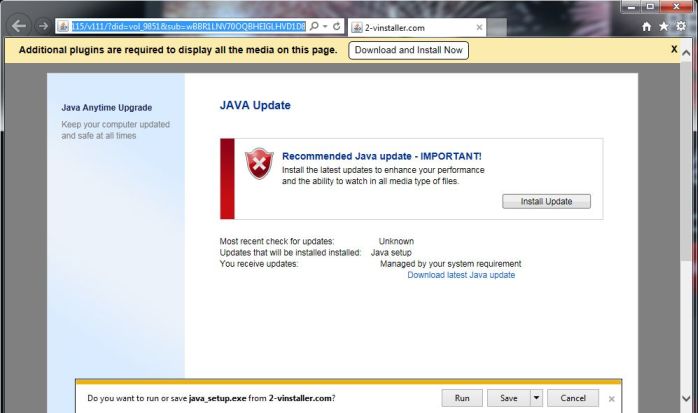Refresh the page with reload icon
Image resolution: width=698 pixels, height=413 pixels.
point(337,26)
